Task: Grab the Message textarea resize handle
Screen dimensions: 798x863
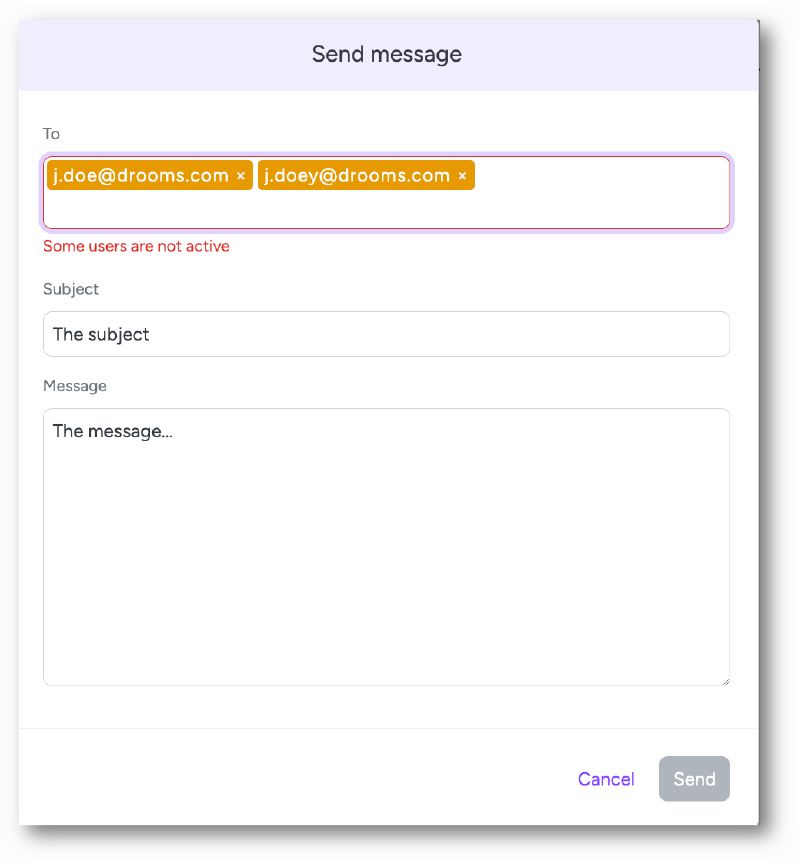Action: click(x=725, y=681)
